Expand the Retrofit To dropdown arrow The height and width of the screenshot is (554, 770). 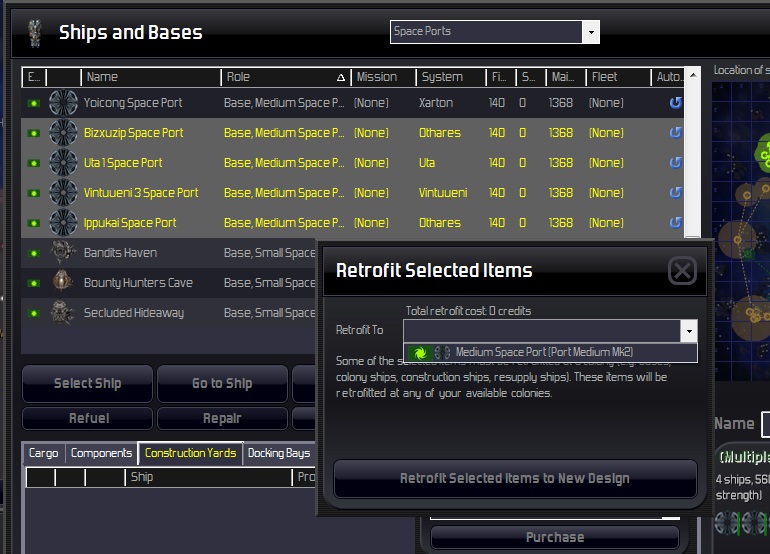point(689,331)
